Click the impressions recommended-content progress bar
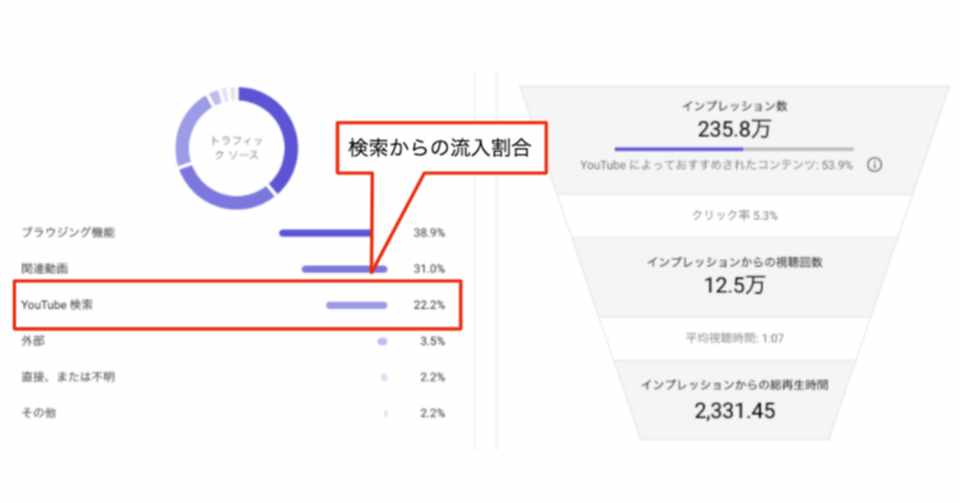 [x=733, y=148]
